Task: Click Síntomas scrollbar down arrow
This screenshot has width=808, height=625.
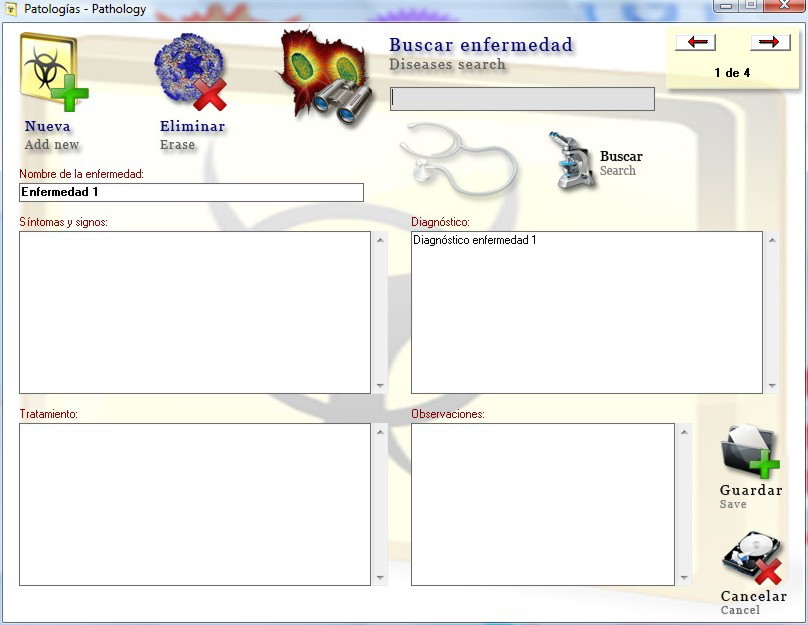Action: tap(380, 385)
